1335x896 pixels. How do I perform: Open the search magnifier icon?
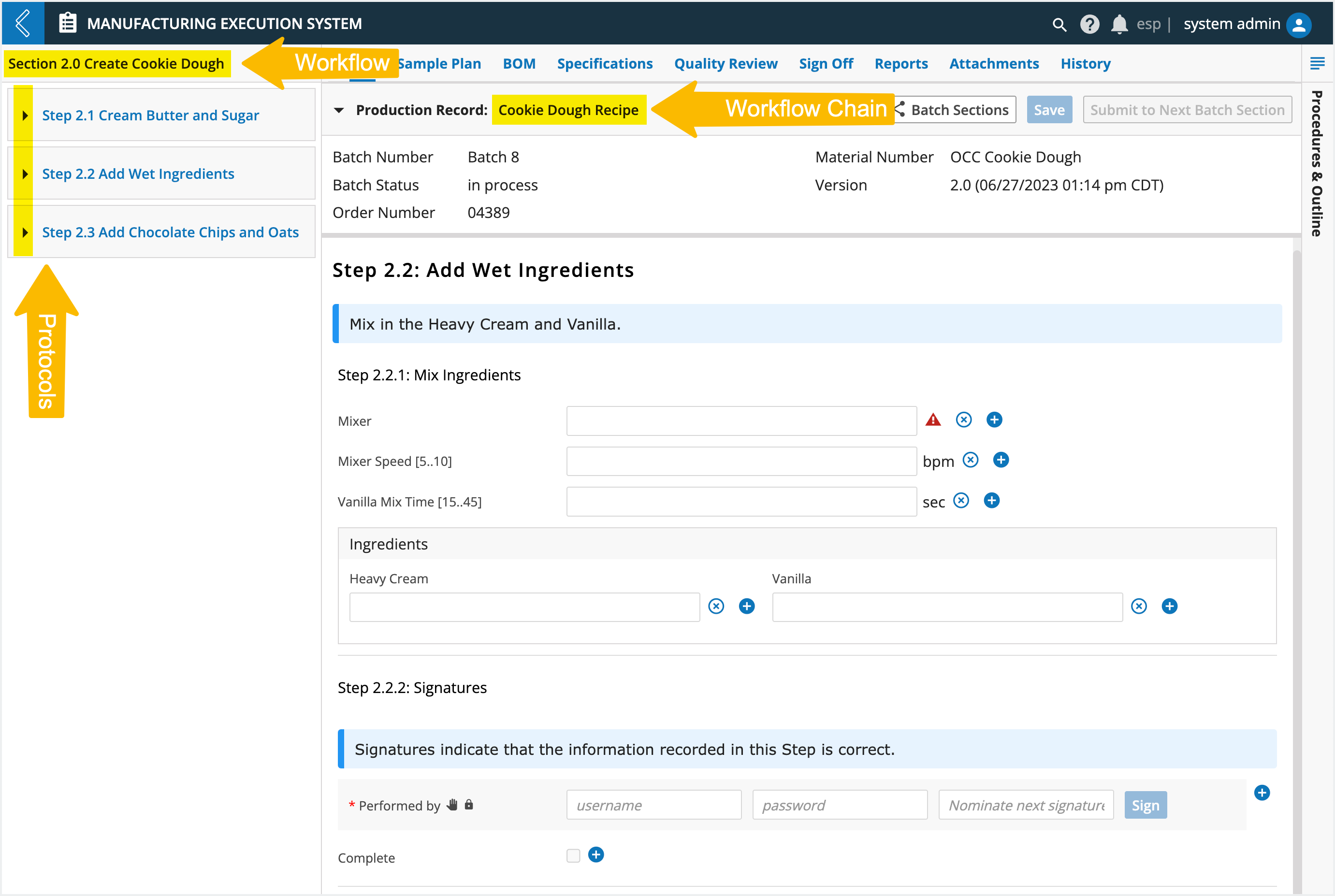[x=1059, y=25]
